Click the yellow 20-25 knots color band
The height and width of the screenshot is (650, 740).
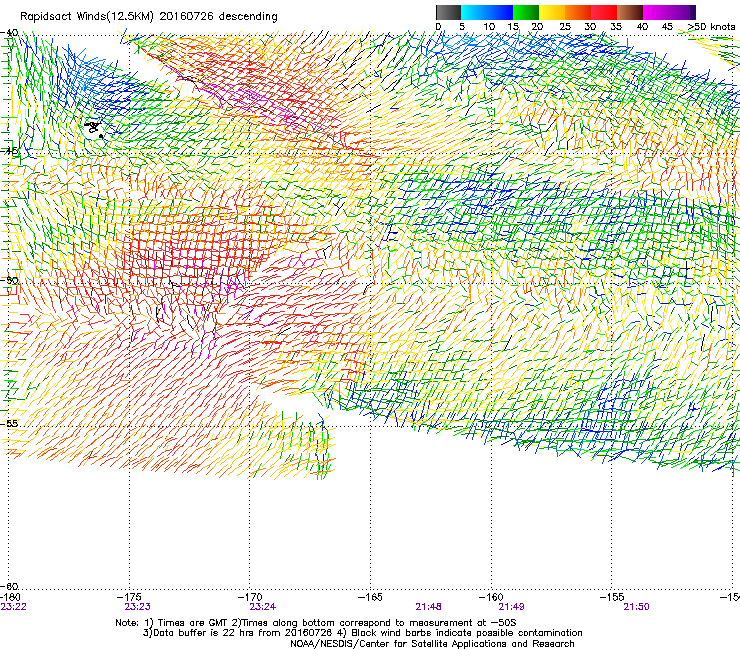coord(552,12)
